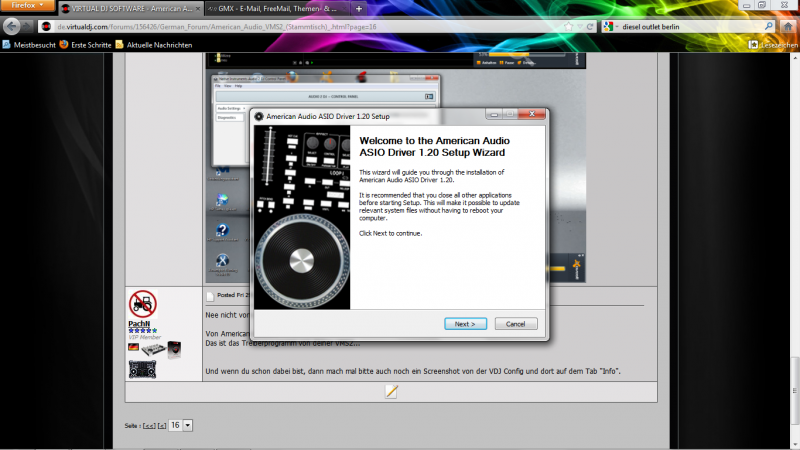Click the post document icon beside Posted Fri
Screen dimensions: 800x450
click(210, 296)
